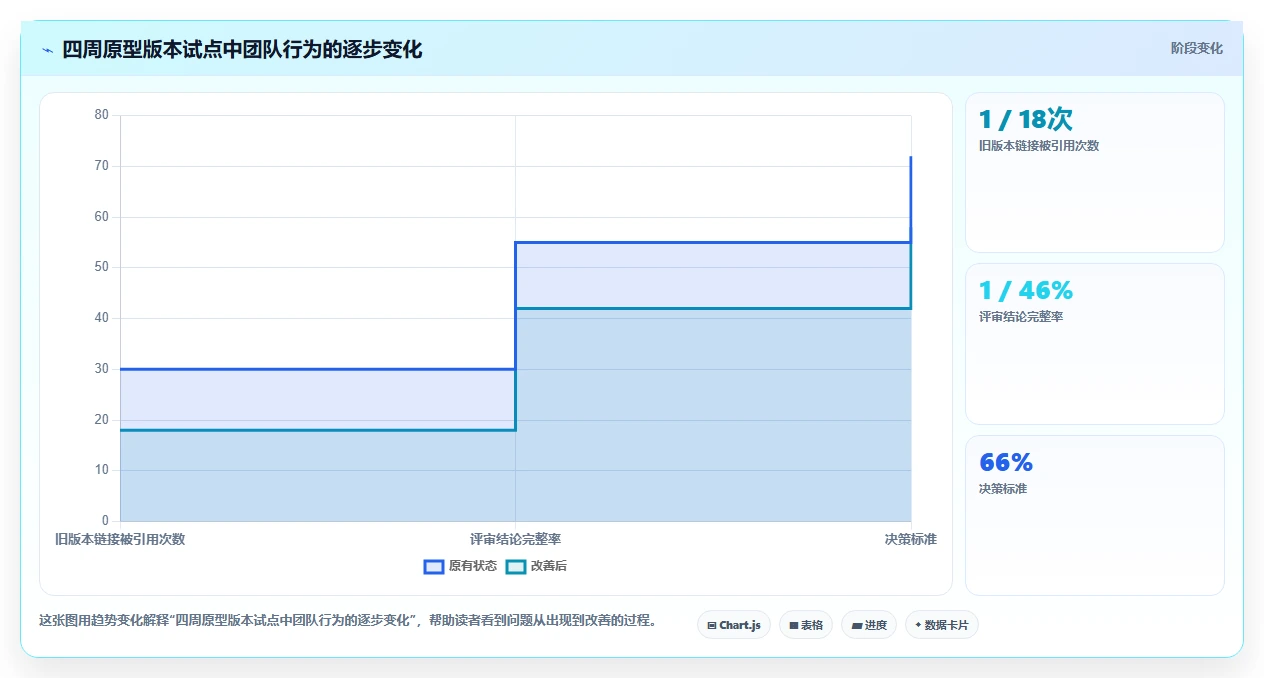Click the 决策标准 x-axis label

click(x=911, y=539)
